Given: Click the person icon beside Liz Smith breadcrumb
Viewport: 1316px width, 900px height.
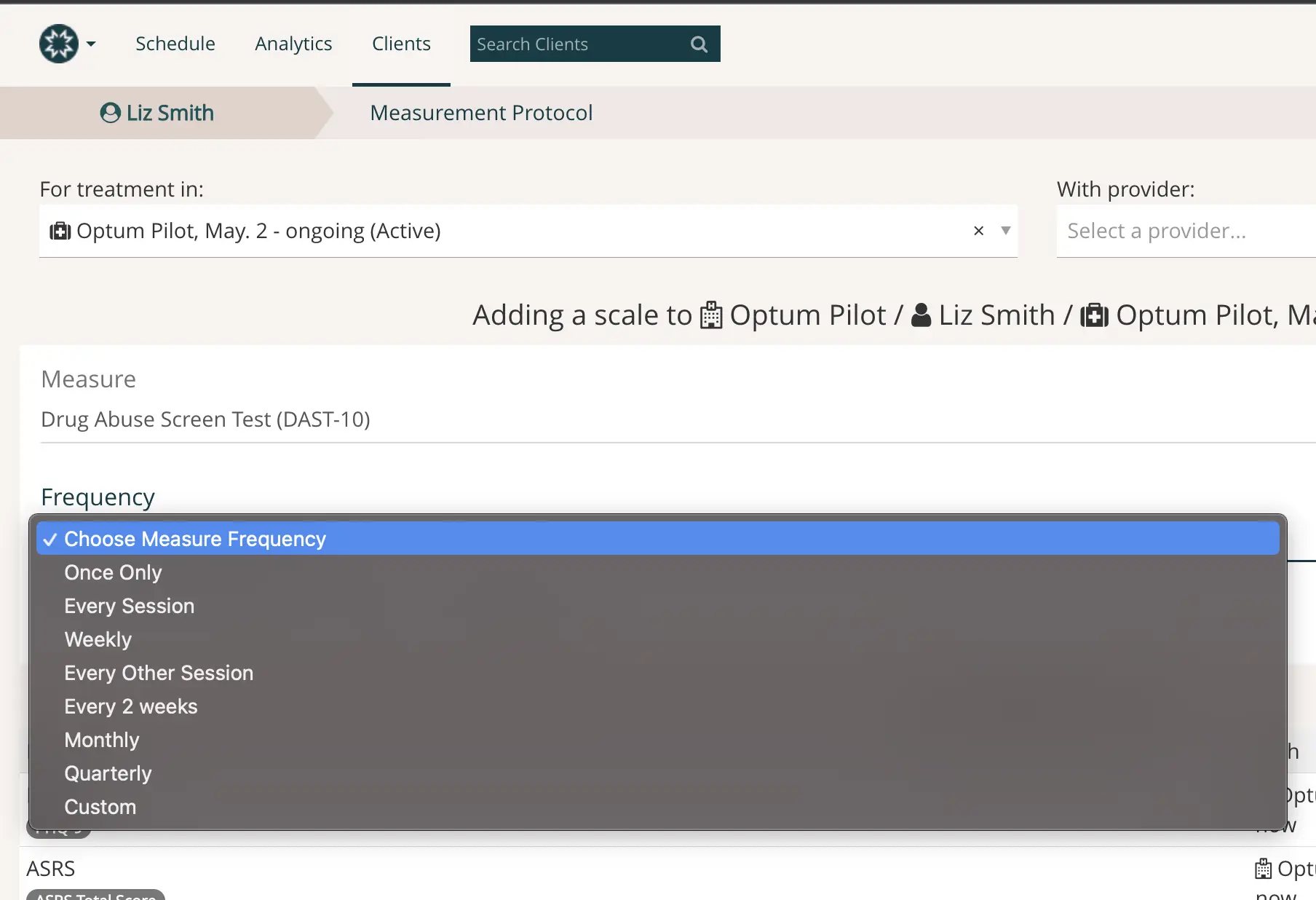Looking at the screenshot, I should pos(109,113).
